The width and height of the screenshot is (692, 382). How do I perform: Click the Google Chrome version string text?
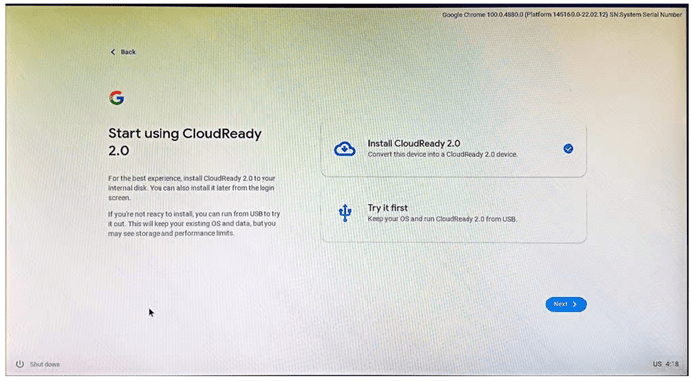pyautogui.click(x=562, y=15)
